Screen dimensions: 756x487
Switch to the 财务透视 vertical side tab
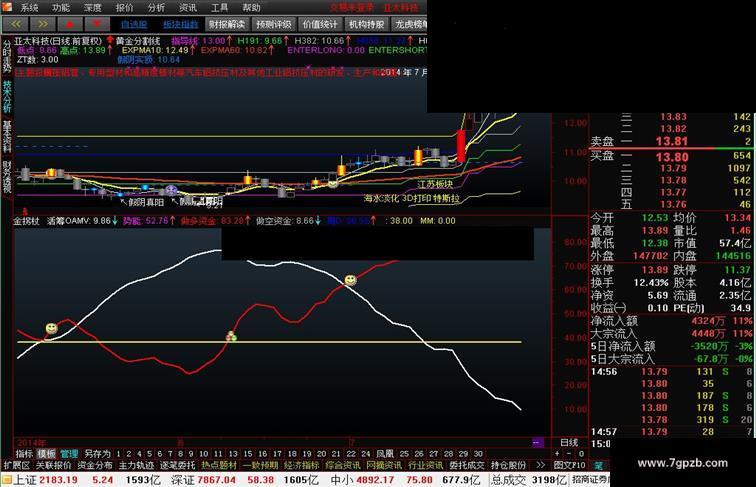pos(7,177)
